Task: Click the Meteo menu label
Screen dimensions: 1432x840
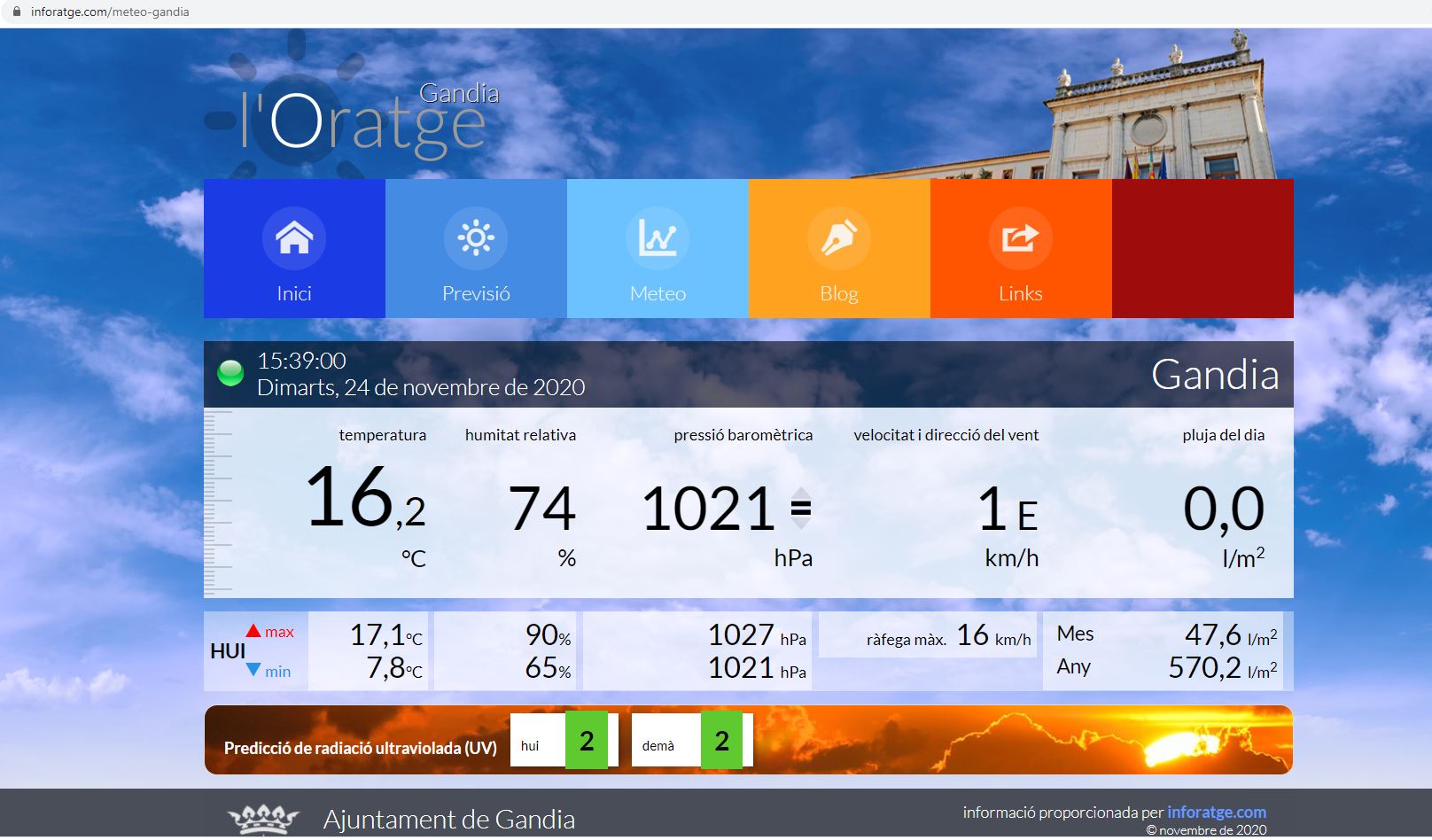Action: point(658,293)
